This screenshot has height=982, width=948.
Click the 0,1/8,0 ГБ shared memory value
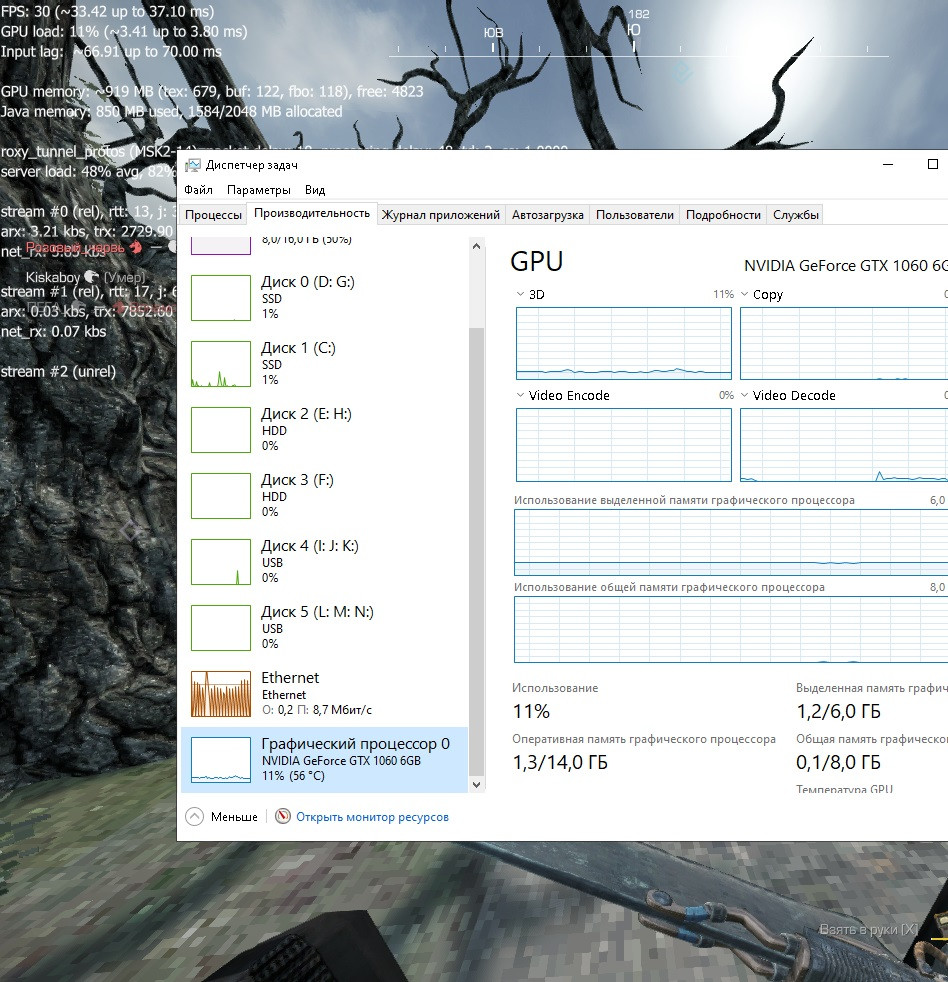838,762
